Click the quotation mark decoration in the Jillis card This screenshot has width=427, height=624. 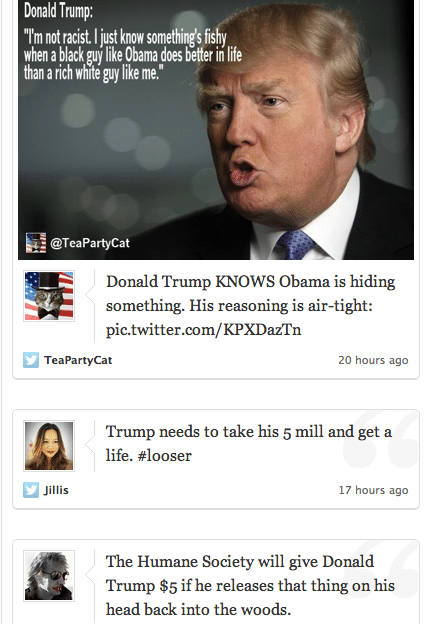point(380,439)
